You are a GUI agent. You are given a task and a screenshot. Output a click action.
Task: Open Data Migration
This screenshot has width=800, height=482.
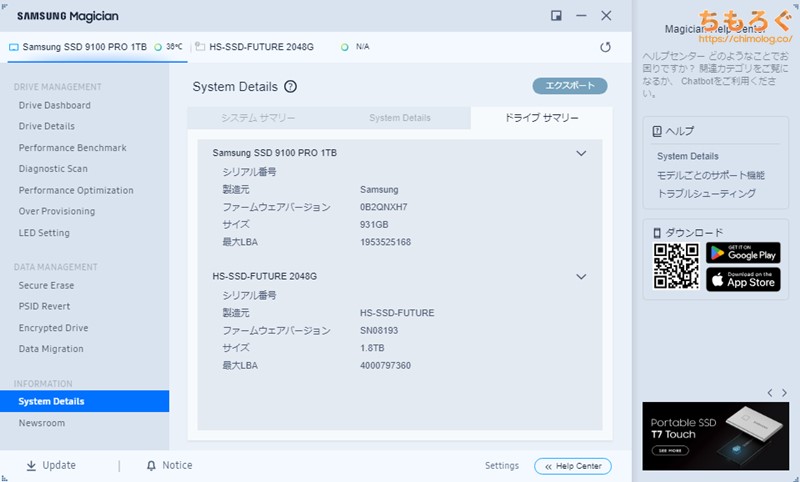51,349
